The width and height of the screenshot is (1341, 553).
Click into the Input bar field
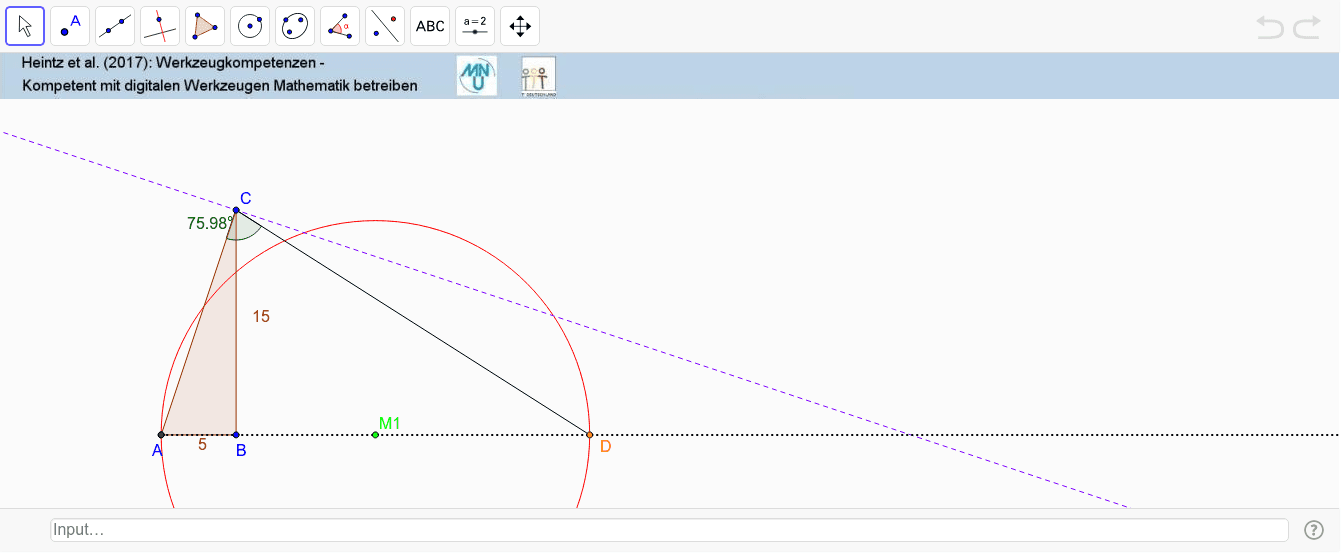click(x=669, y=530)
